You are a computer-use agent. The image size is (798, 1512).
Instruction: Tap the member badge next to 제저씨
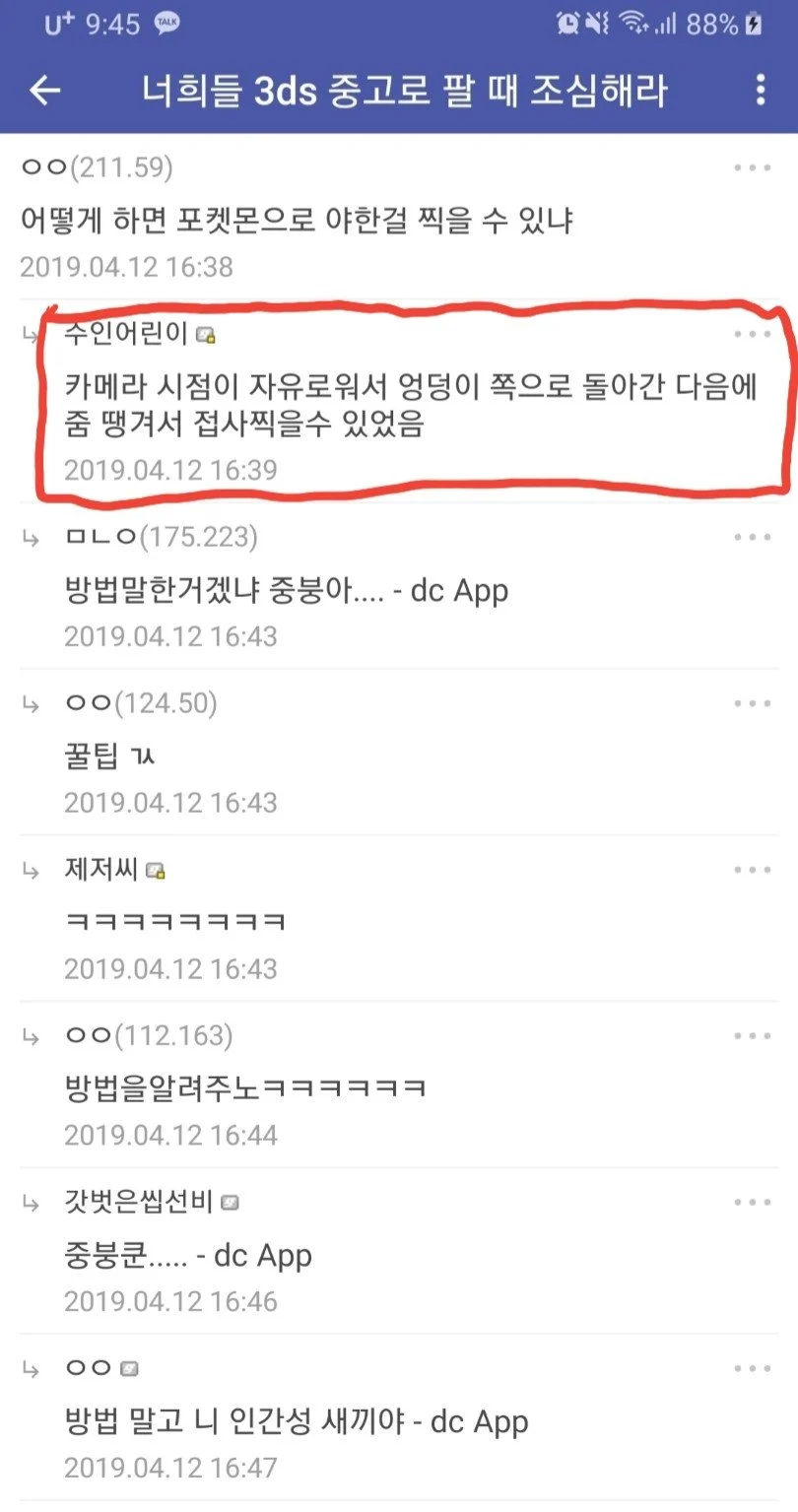click(156, 872)
